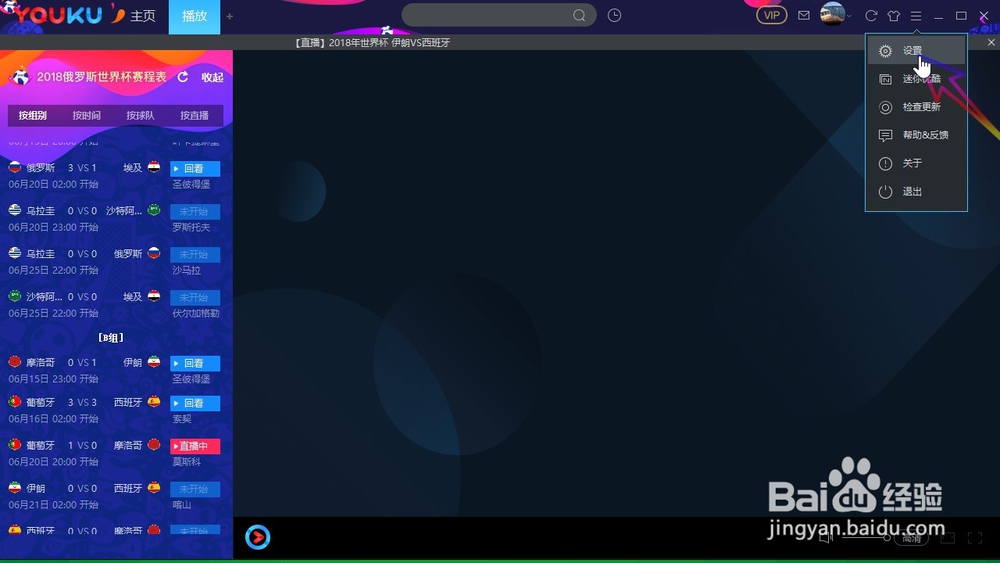Open the watch history clock icon
This screenshot has height=563, width=1000.
pyautogui.click(x=614, y=15)
